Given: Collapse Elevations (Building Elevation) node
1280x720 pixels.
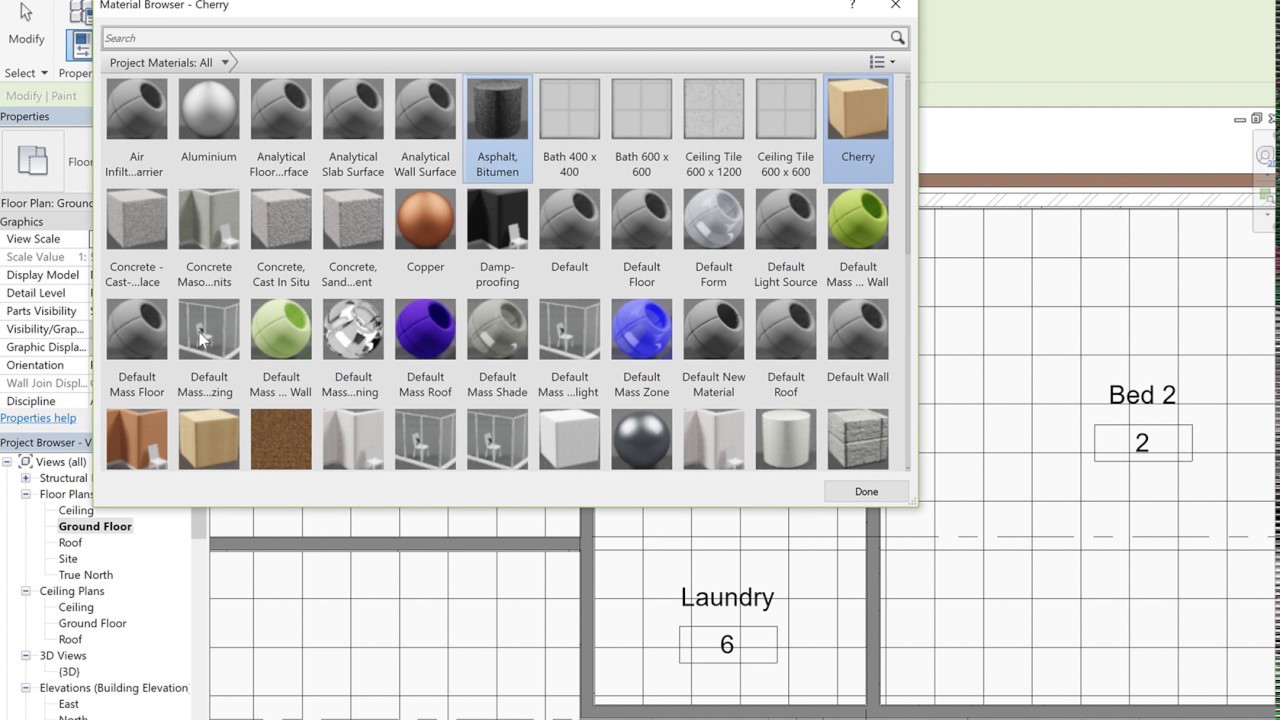Looking at the screenshot, I should tap(26, 688).
